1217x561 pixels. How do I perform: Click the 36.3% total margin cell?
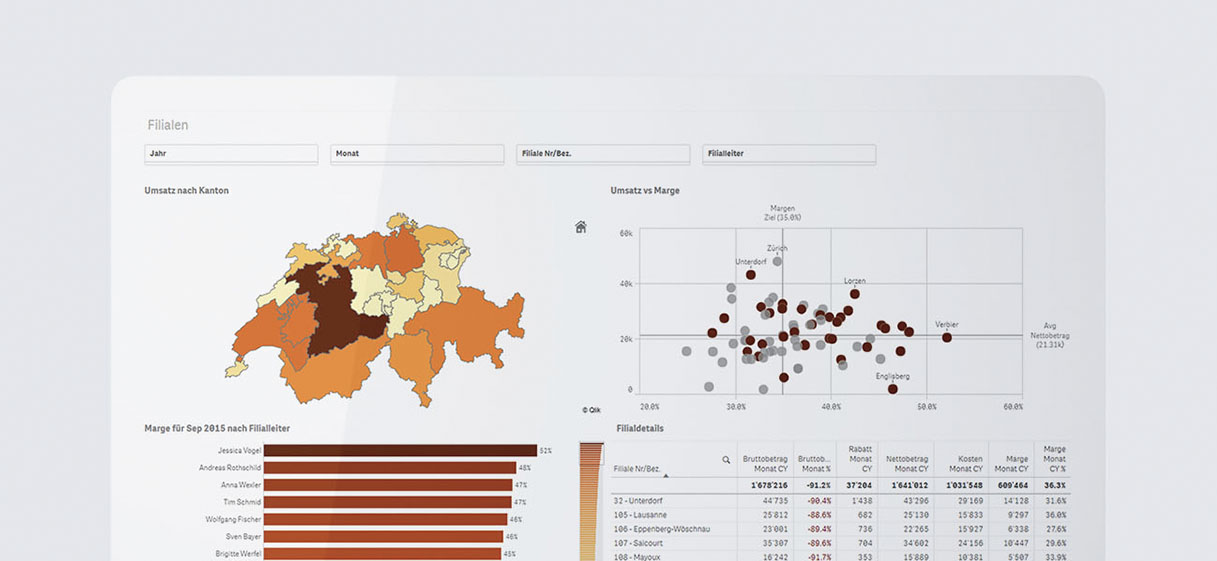pos(1055,485)
